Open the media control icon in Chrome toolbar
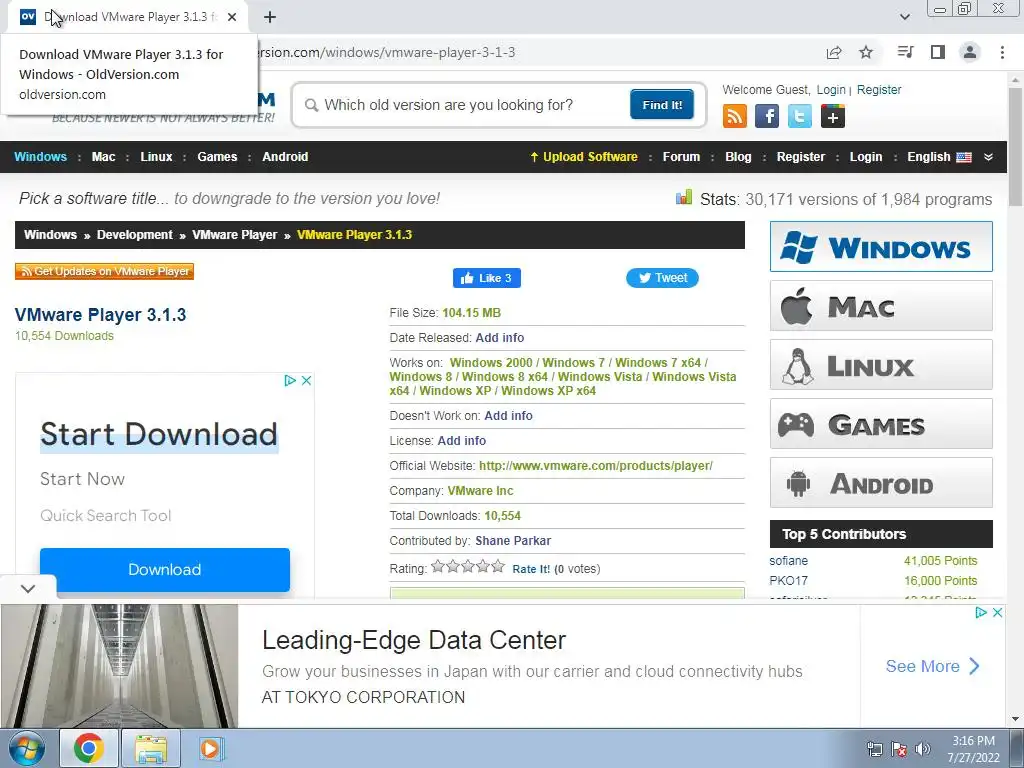The image size is (1024, 768). 905,52
